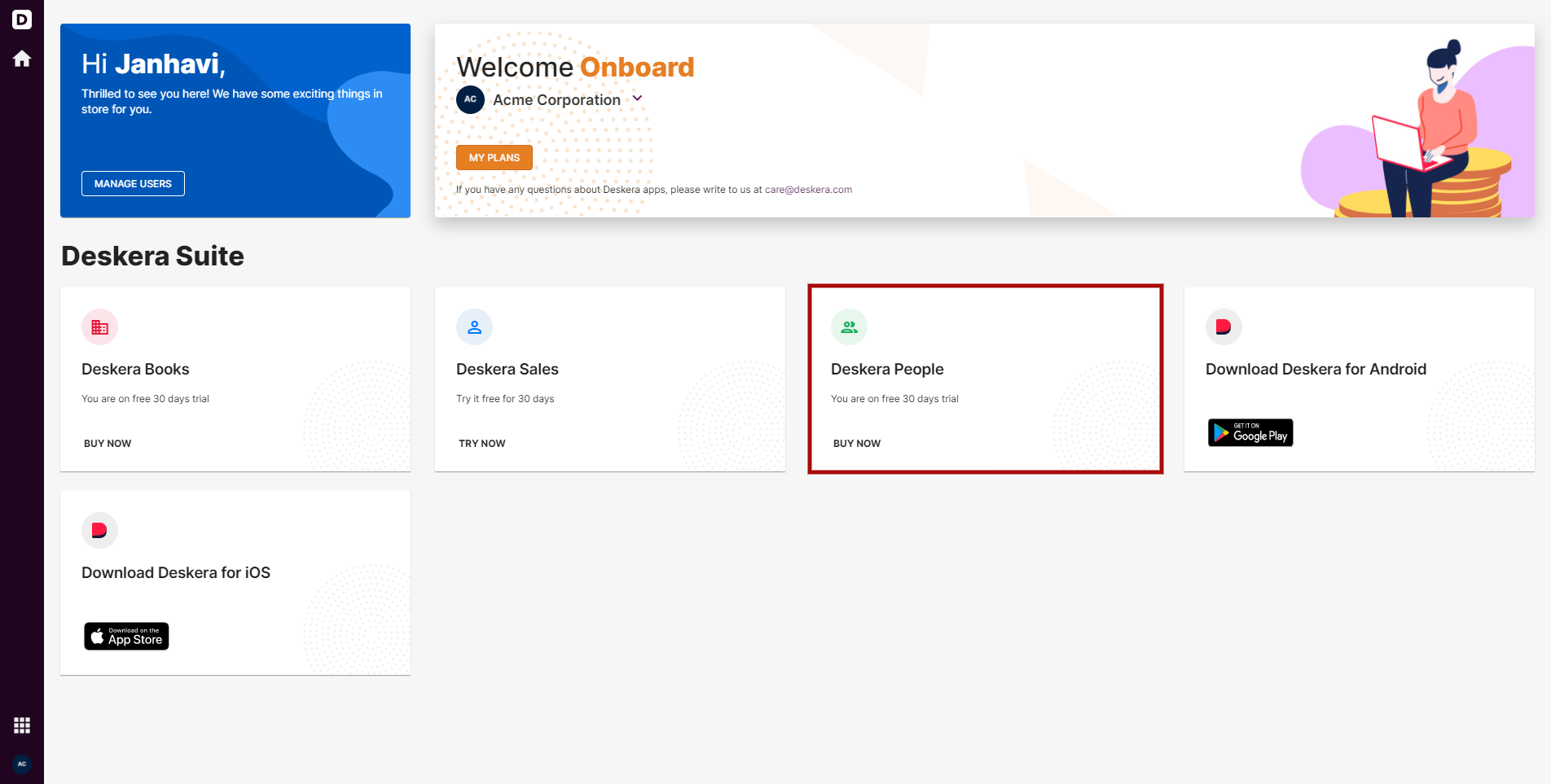Click Download Deskera for Android title
1551x784 pixels.
tap(1316, 370)
